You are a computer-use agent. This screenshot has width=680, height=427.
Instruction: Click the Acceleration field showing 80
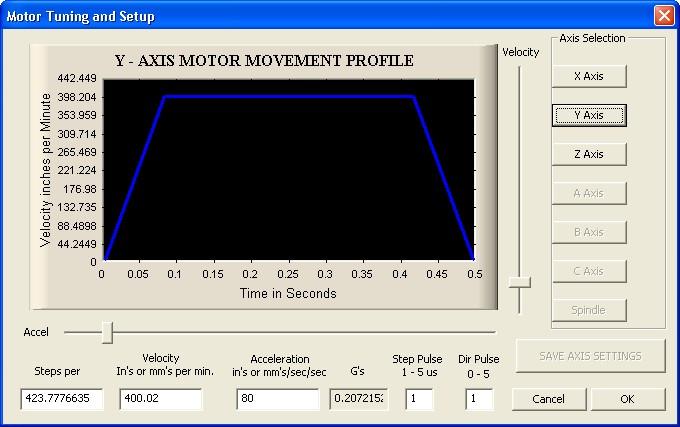277,400
